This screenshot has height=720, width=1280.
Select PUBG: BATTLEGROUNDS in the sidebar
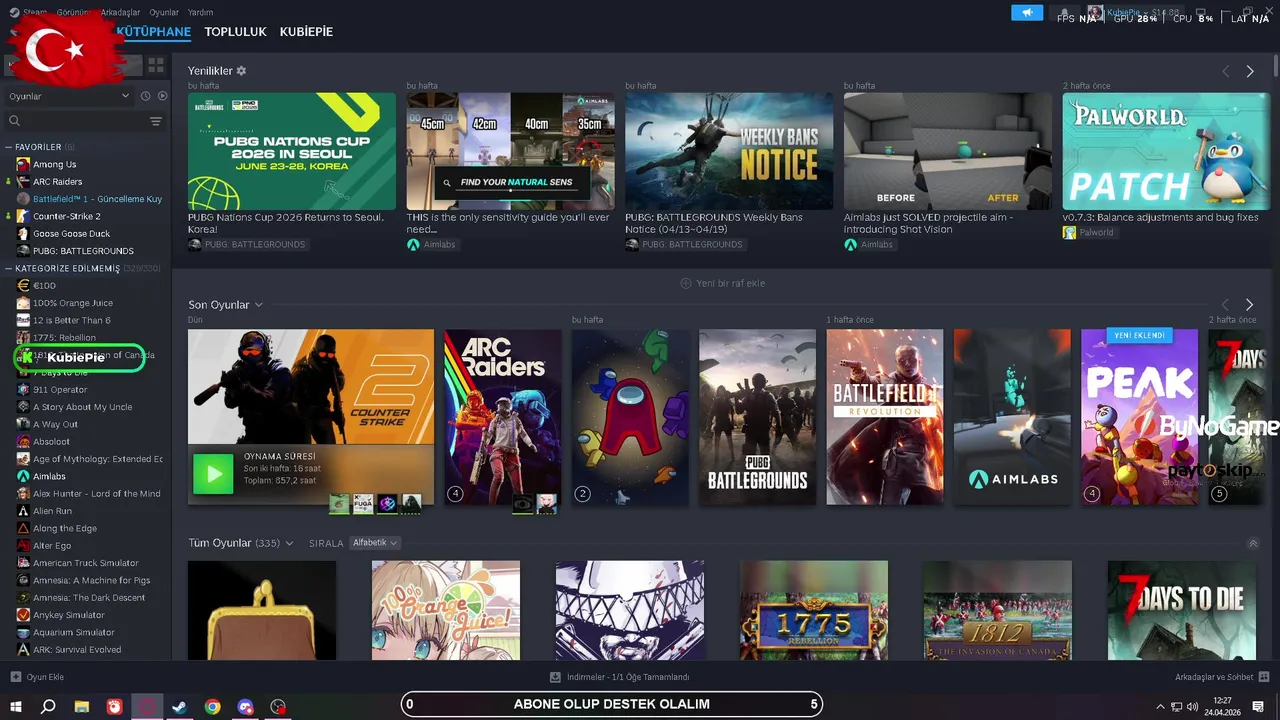83,251
